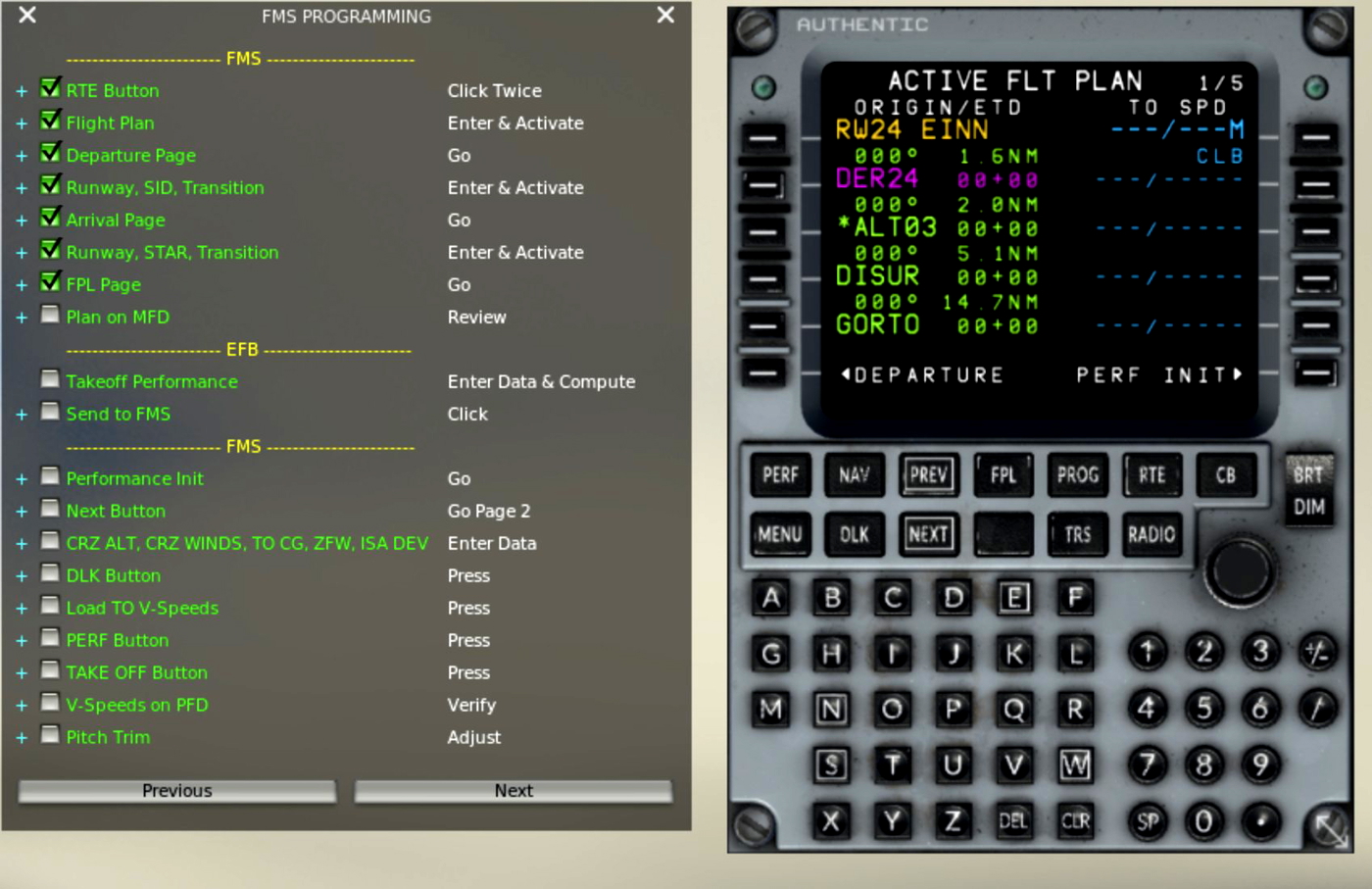Screen dimensions: 1372x889
Task: Expand the Runway, STAR, Transition item
Action: click(x=22, y=253)
